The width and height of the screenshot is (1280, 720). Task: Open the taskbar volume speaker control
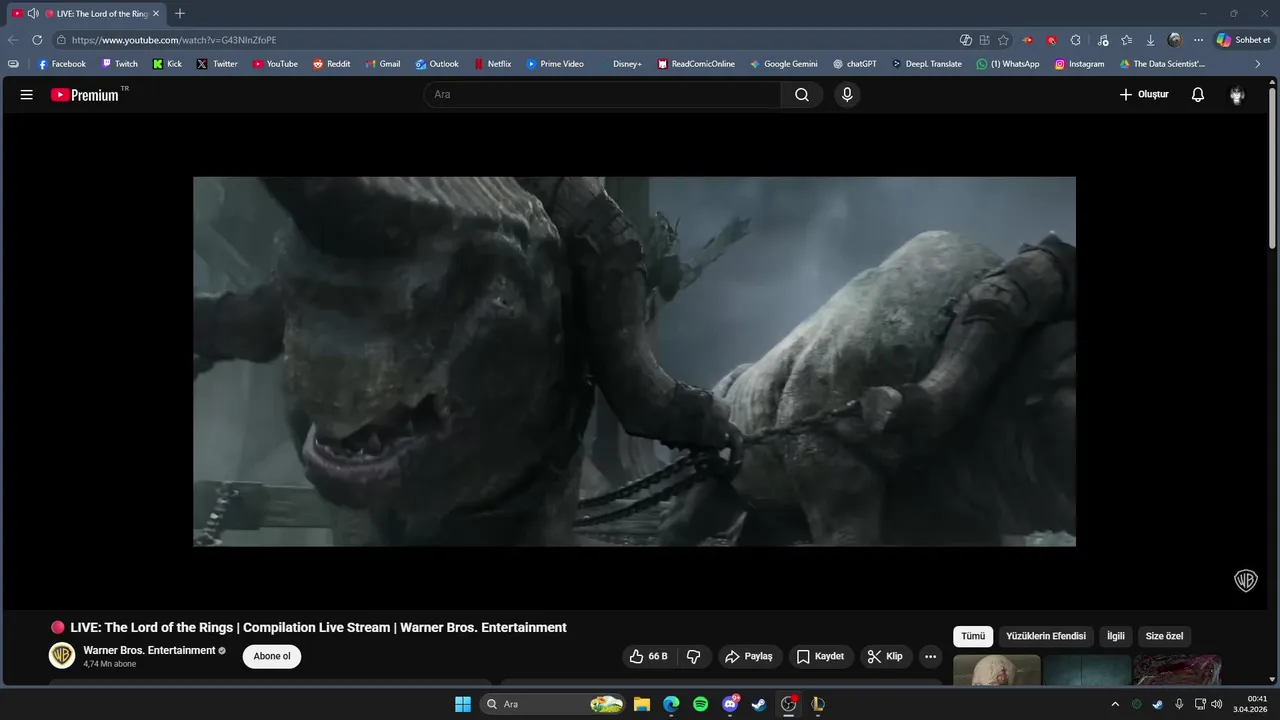pos(1216,704)
